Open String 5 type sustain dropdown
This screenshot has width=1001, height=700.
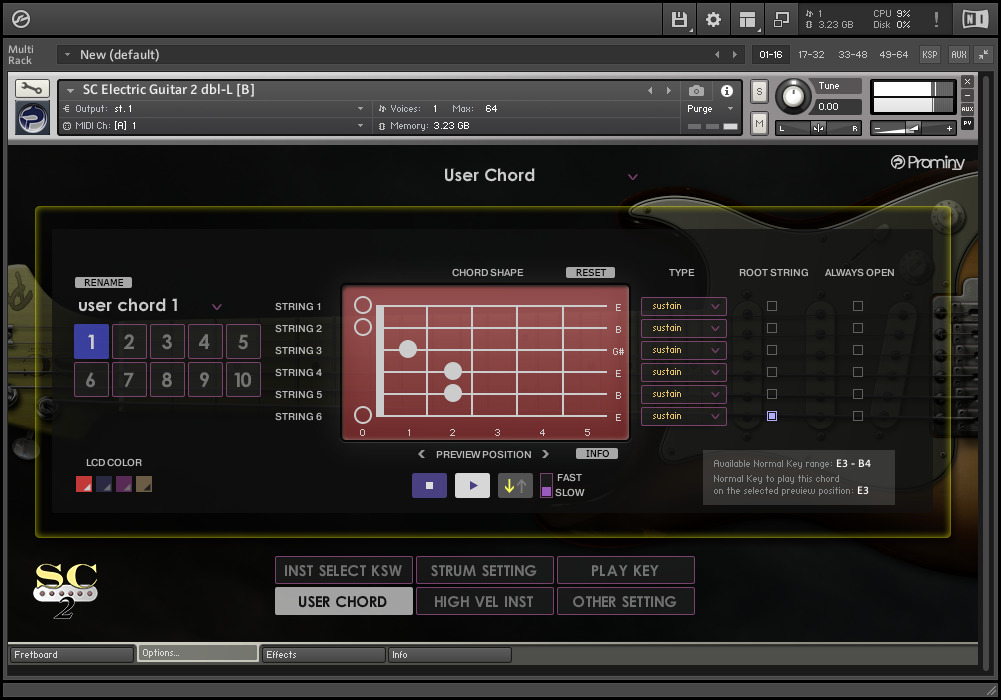click(x=684, y=394)
